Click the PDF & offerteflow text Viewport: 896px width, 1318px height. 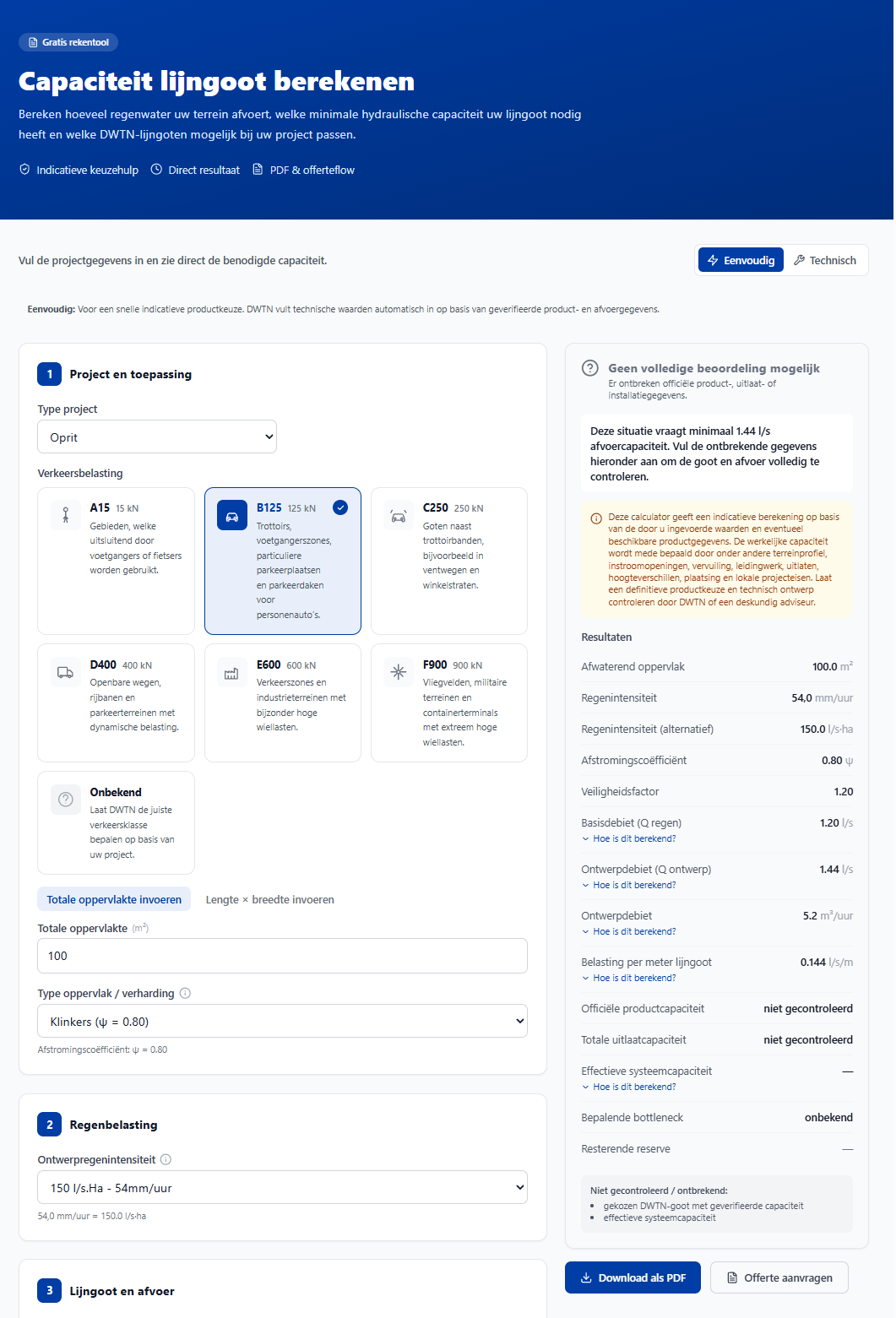(312, 170)
